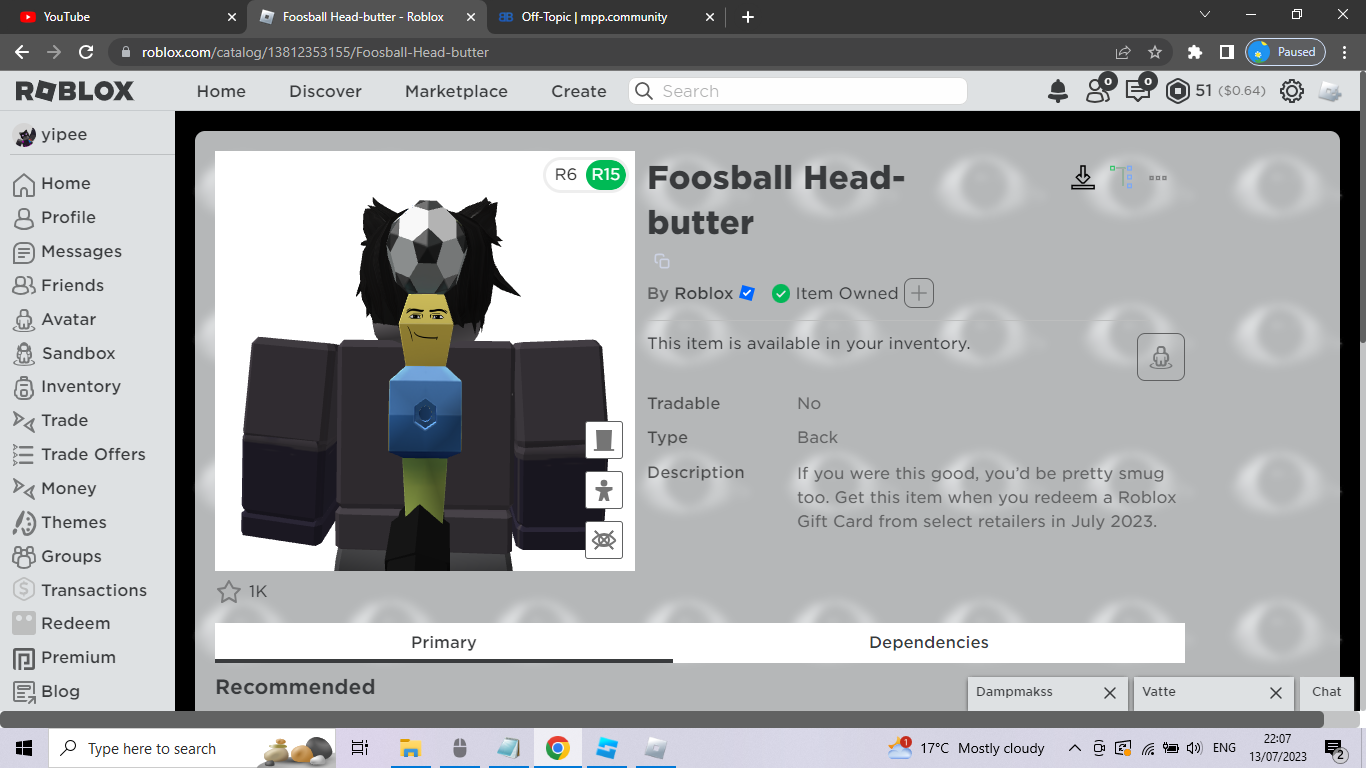Open Inventory in the sidebar
The height and width of the screenshot is (768, 1366).
[67, 386]
